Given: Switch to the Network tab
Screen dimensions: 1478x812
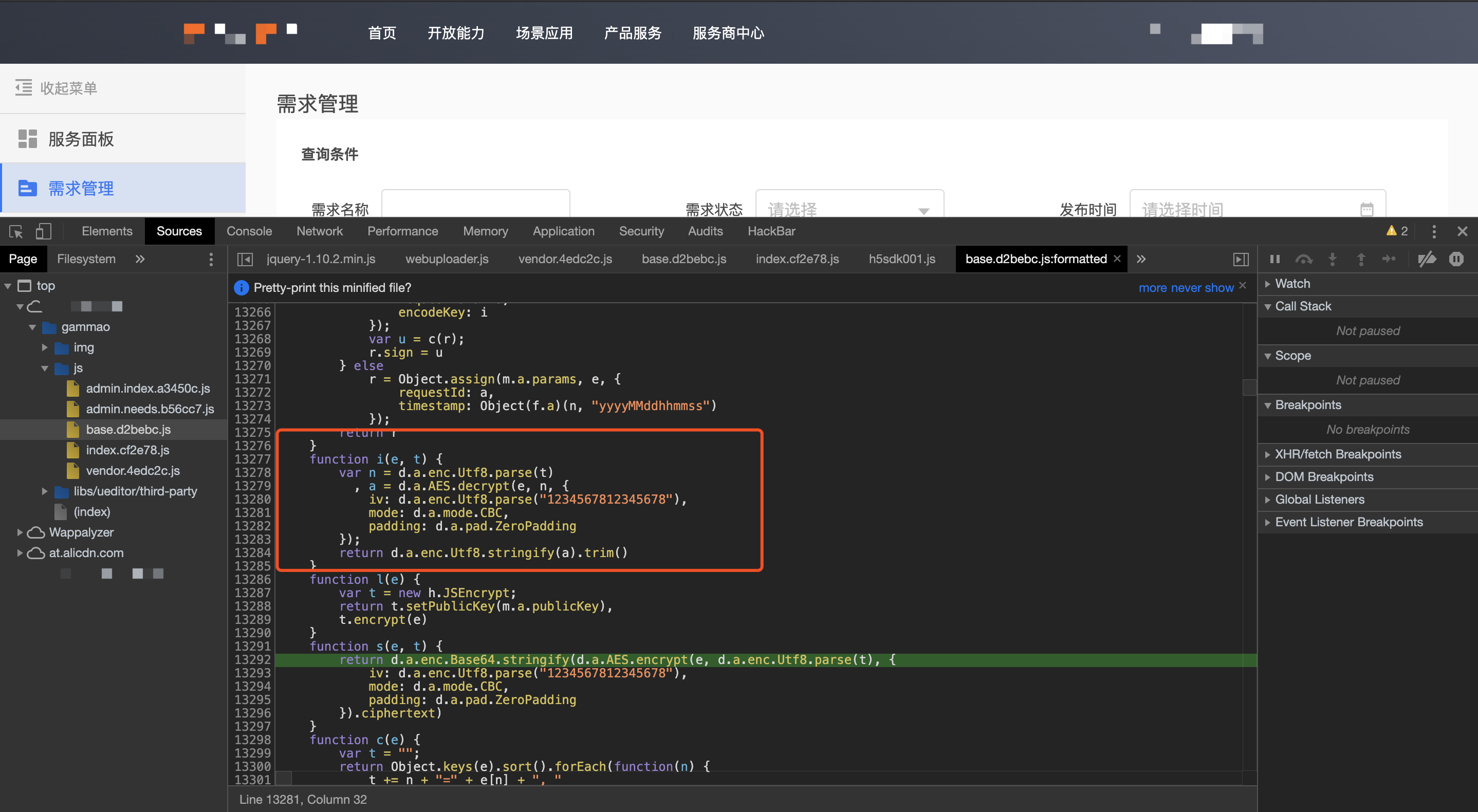Looking at the screenshot, I should pos(319,231).
